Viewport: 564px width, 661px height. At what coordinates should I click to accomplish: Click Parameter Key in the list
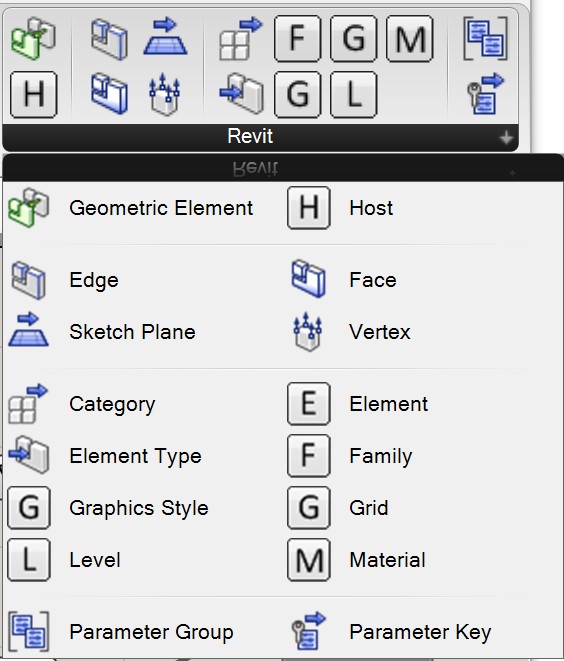pyautogui.click(x=392, y=632)
